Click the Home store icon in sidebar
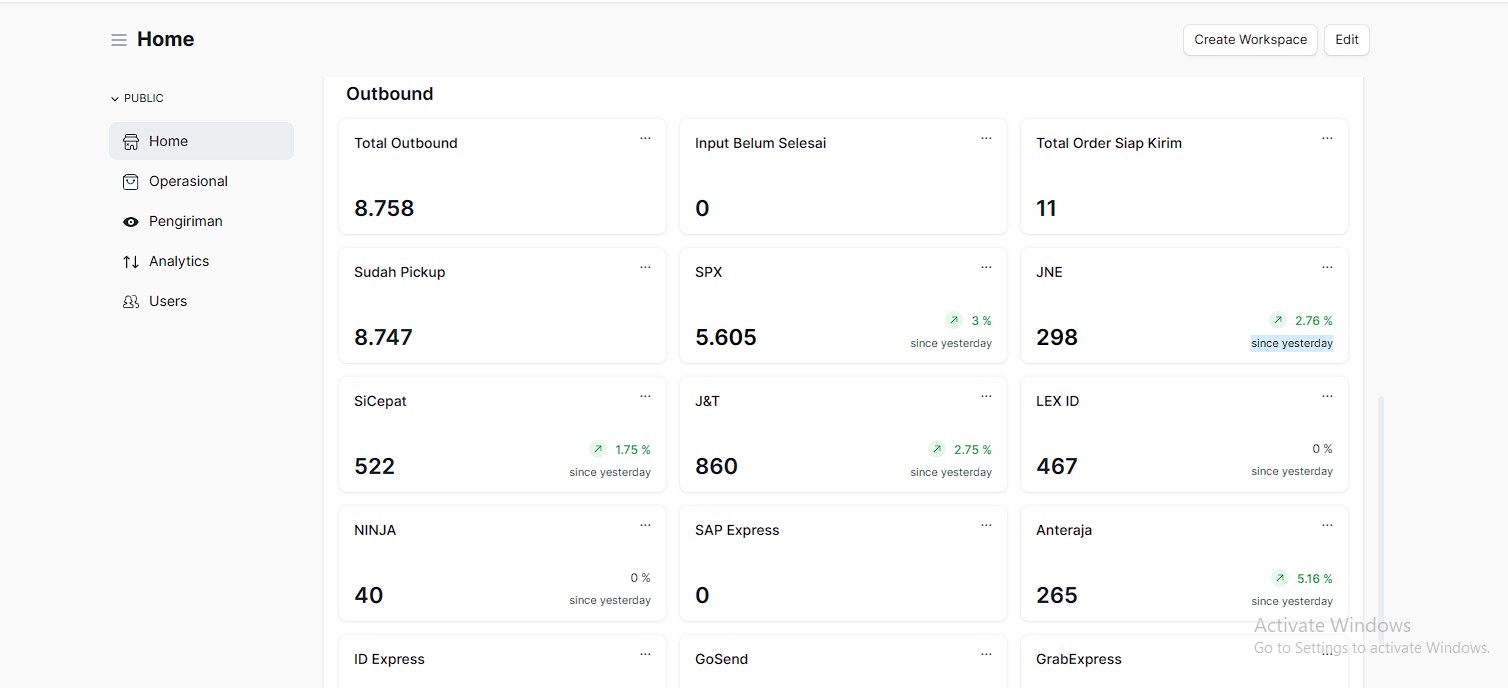Screen dimensions: 1508x688 click(131, 142)
